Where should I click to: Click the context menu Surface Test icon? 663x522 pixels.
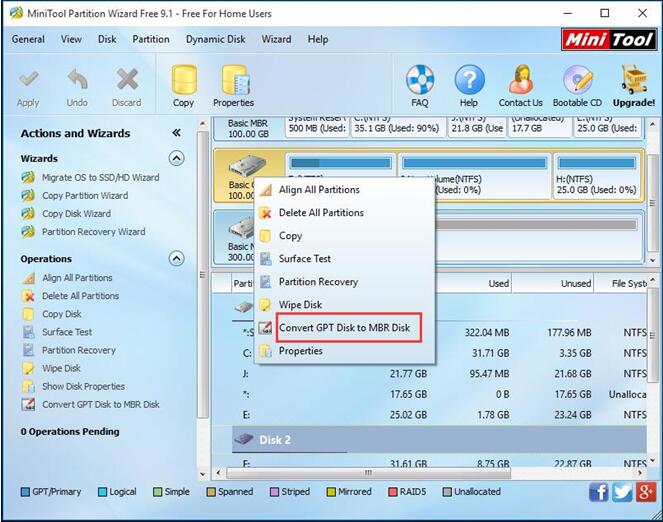click(266, 259)
